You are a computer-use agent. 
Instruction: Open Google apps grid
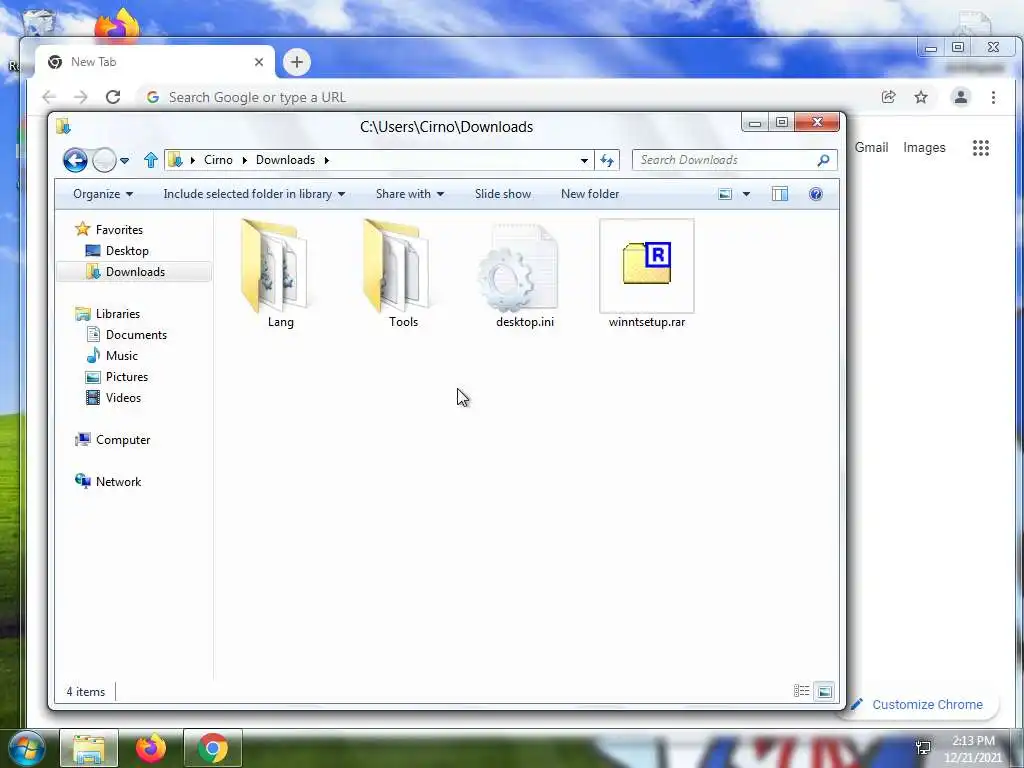[x=980, y=148]
